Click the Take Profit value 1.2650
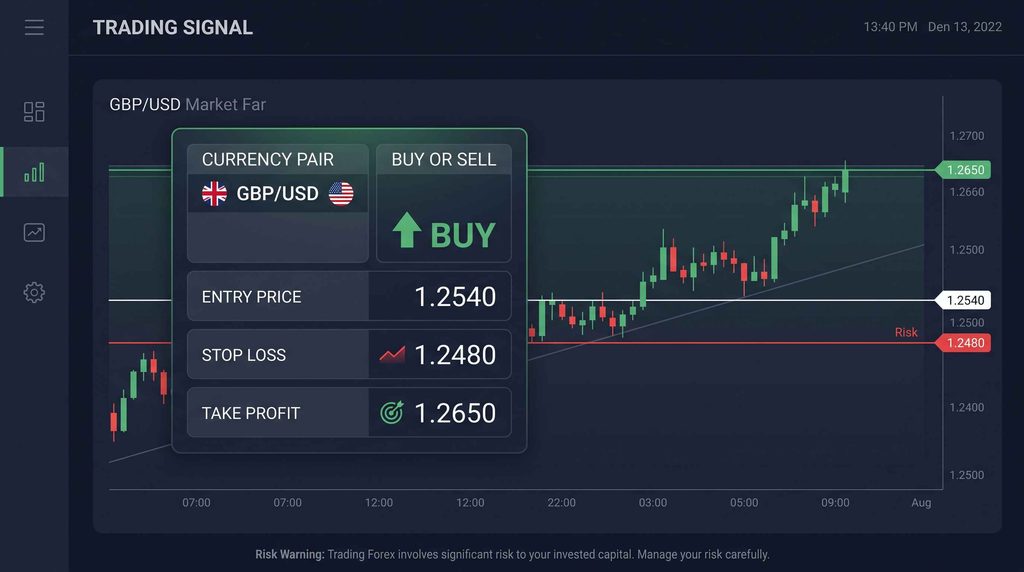This screenshot has width=1024, height=572. 455,413
